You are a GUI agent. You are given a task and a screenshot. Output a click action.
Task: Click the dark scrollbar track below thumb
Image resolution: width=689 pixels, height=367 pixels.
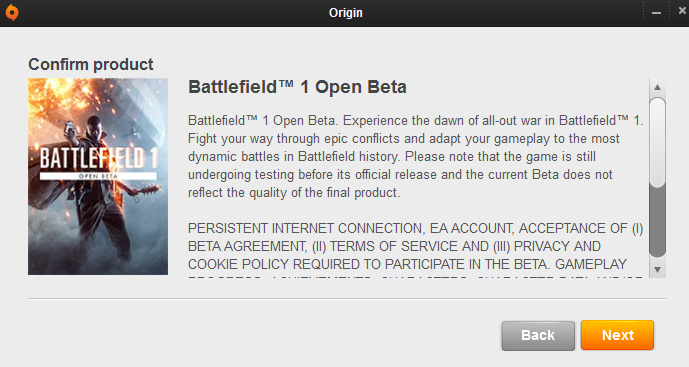coord(657,223)
